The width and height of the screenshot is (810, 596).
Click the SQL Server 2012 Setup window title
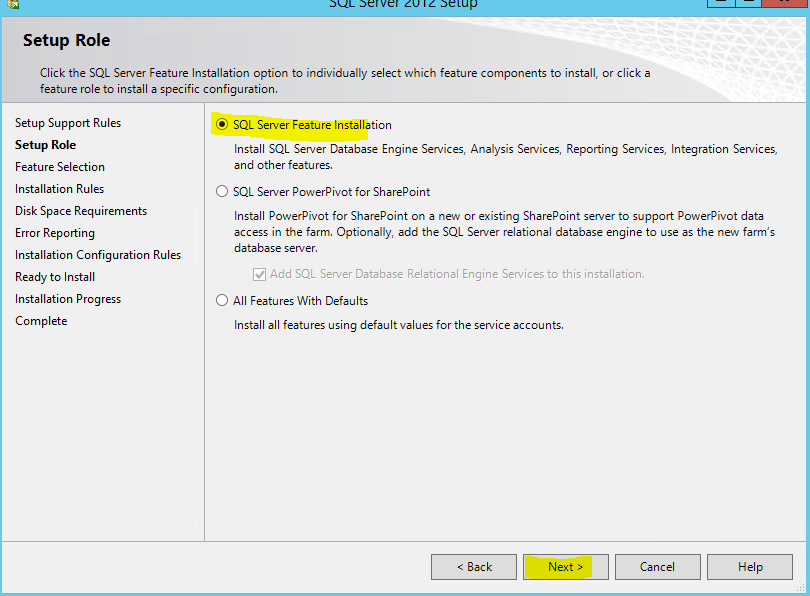[403, 4]
